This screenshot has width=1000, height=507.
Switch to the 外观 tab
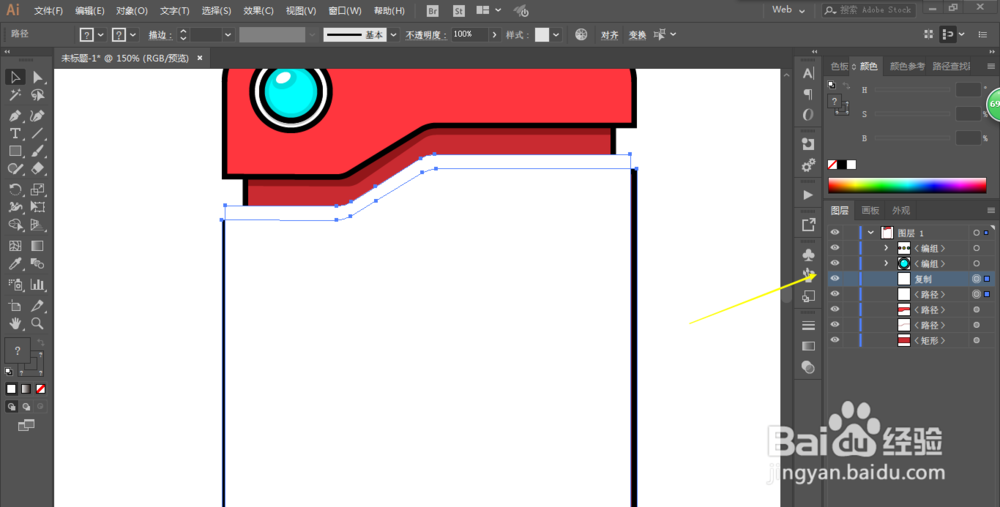[901, 210]
